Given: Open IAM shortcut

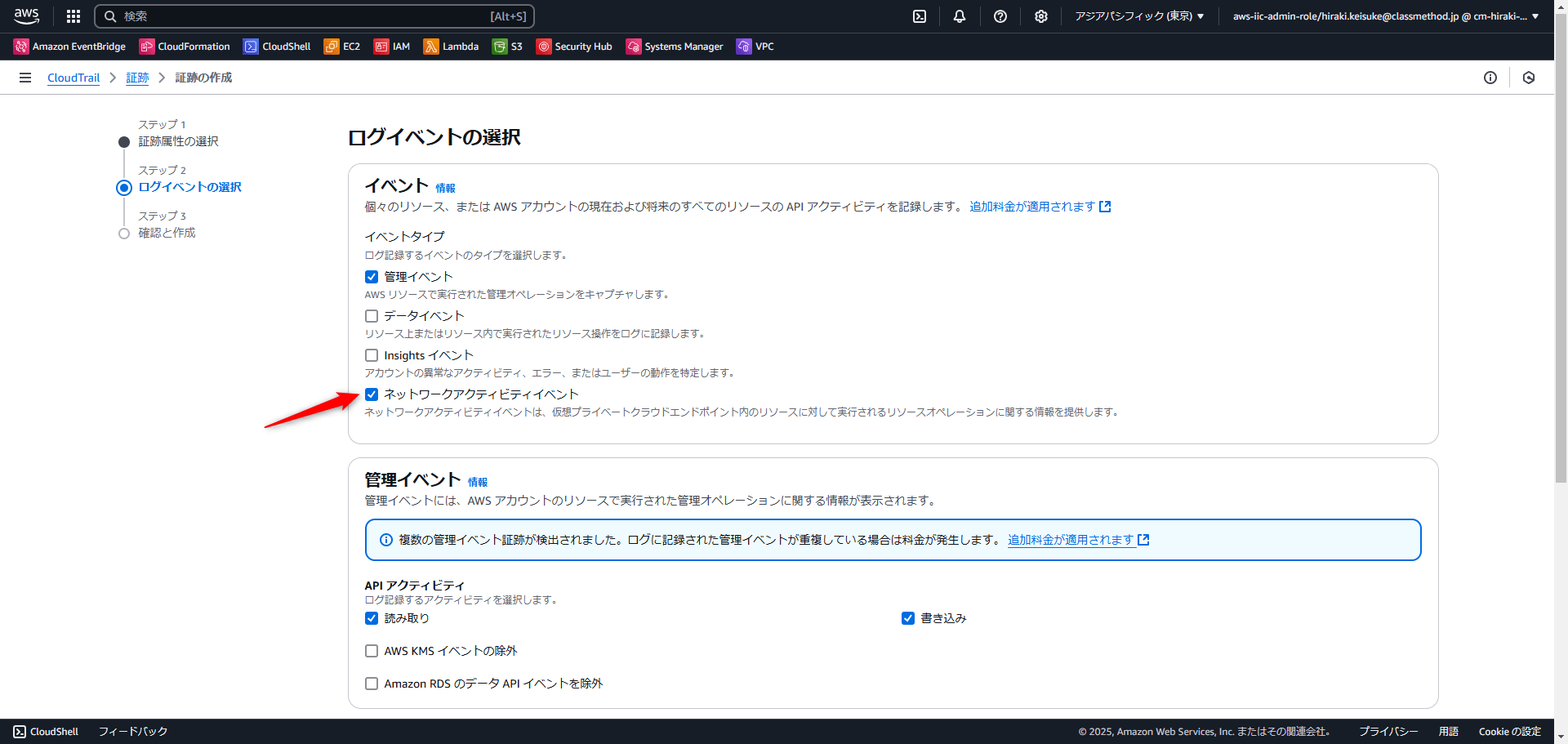Looking at the screenshot, I should tap(392, 47).
